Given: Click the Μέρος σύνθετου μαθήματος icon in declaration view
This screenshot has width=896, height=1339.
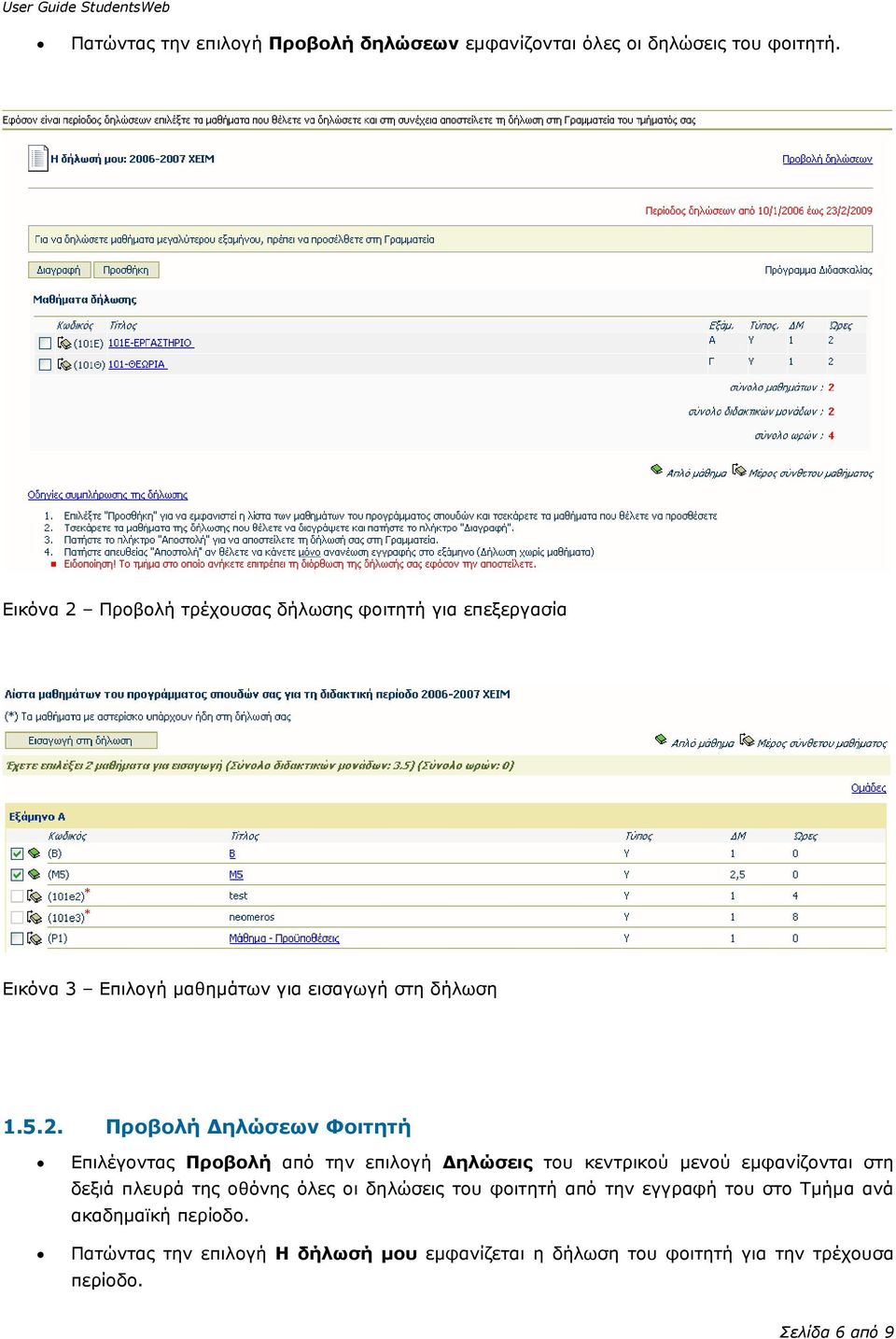Looking at the screenshot, I should [x=739, y=470].
